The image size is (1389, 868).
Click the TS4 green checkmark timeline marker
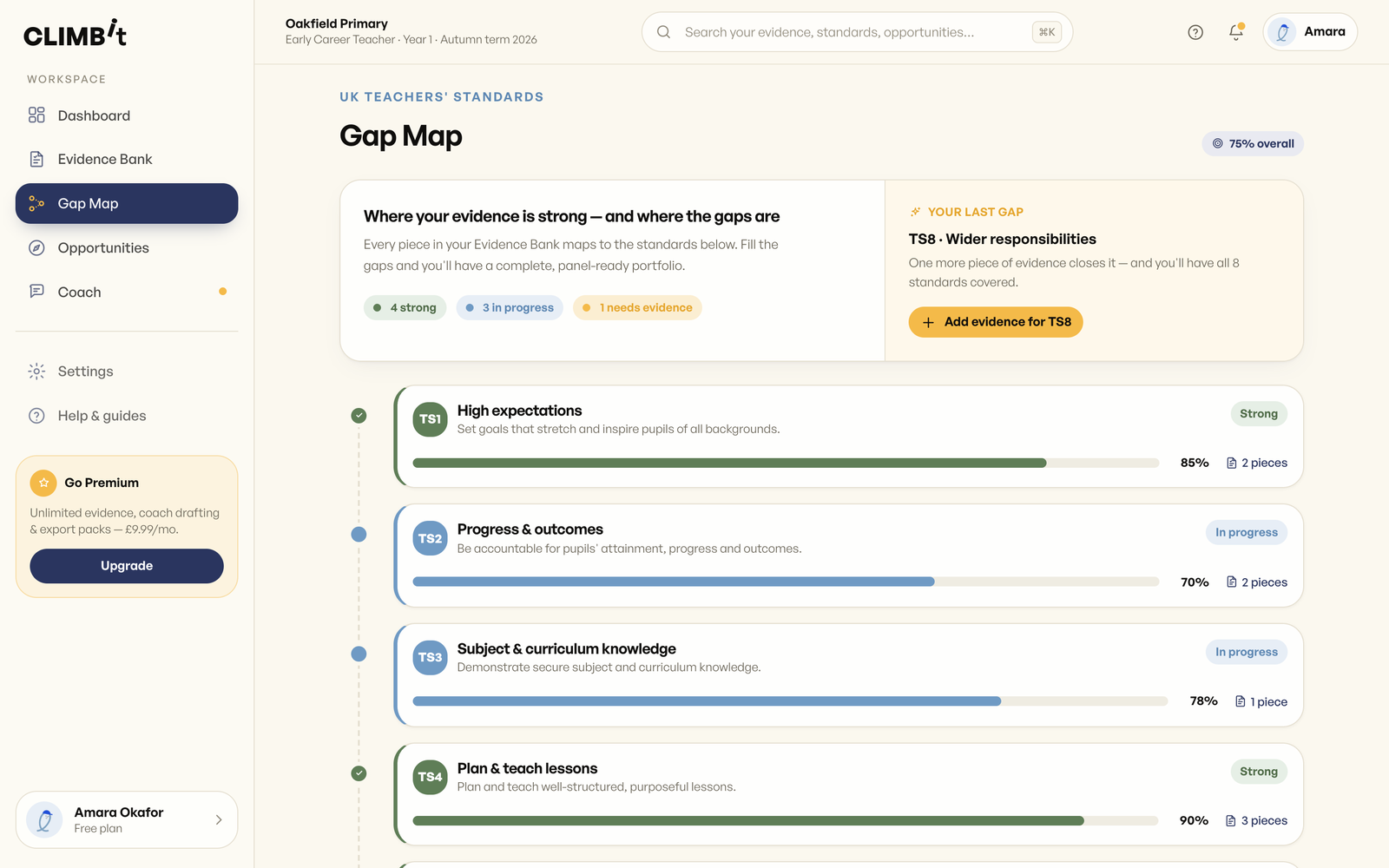pyautogui.click(x=359, y=773)
